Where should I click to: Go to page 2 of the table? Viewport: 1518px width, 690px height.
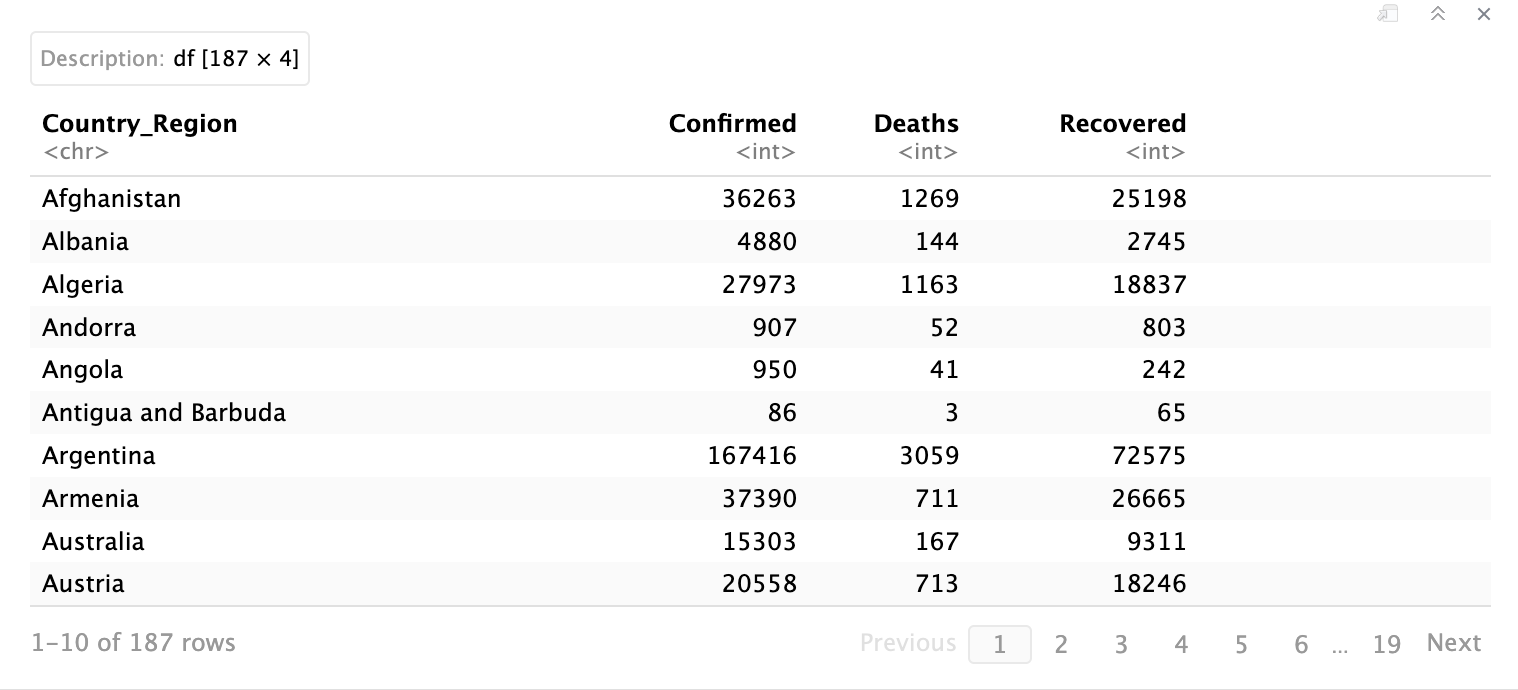1061,644
